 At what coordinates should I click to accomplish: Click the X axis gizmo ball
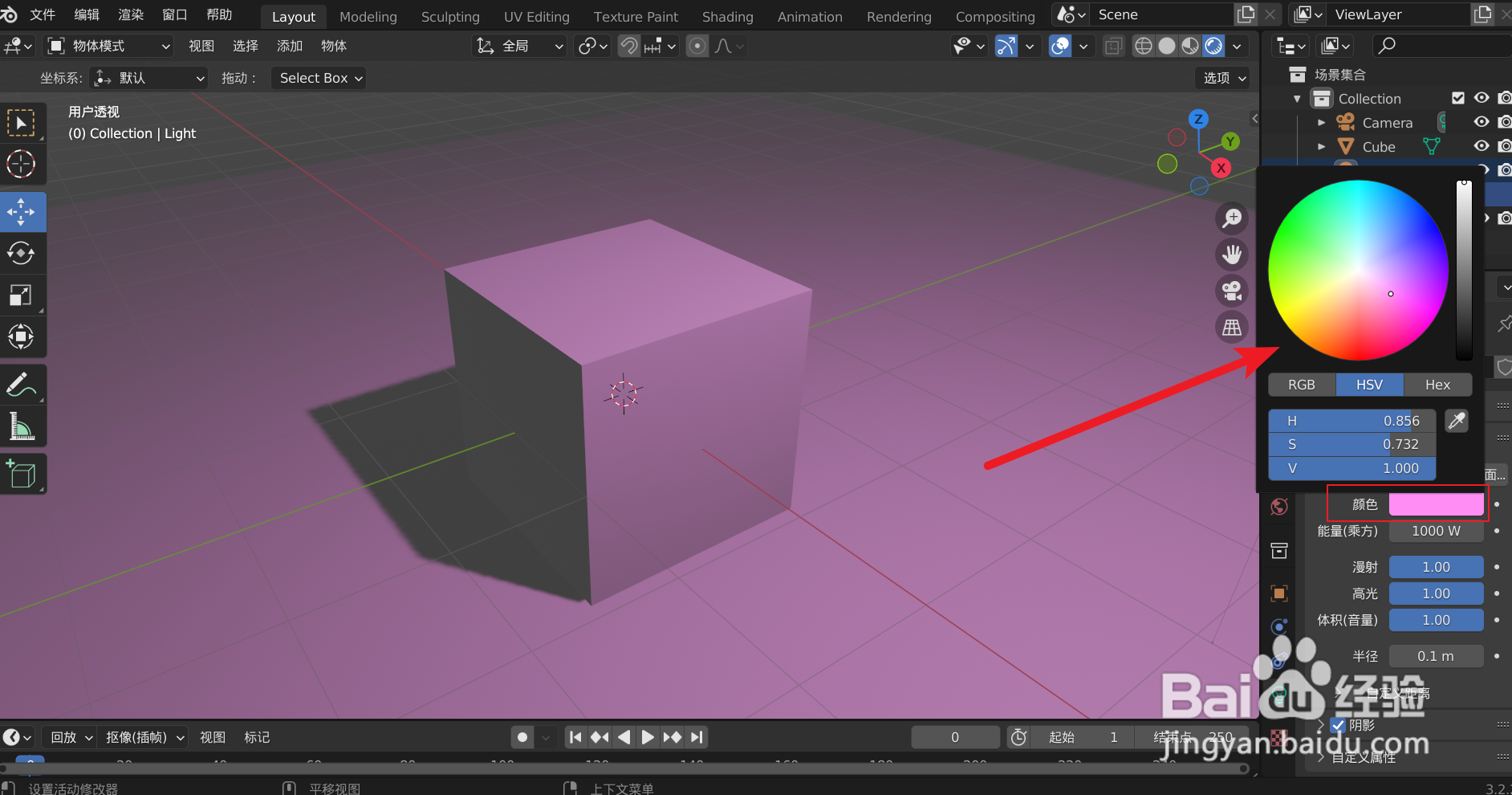pyautogui.click(x=1221, y=168)
